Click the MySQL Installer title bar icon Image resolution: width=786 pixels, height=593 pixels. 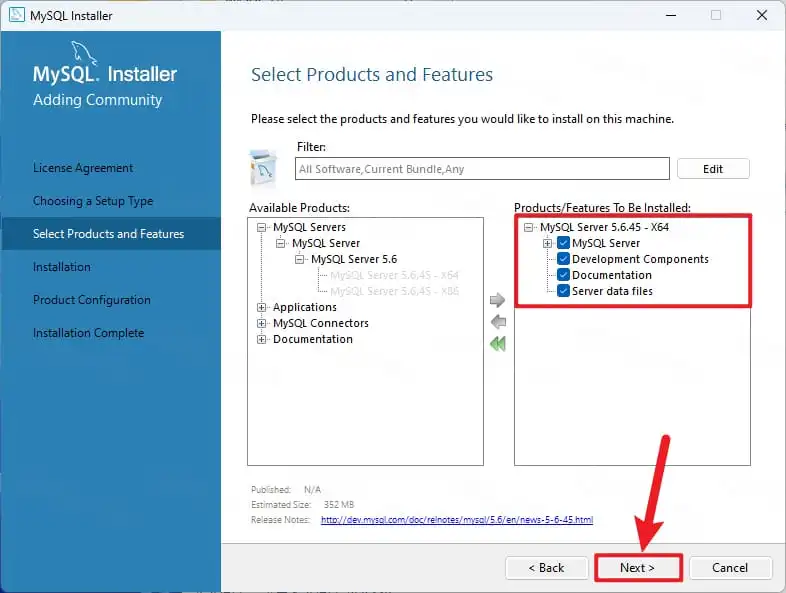[x=17, y=15]
